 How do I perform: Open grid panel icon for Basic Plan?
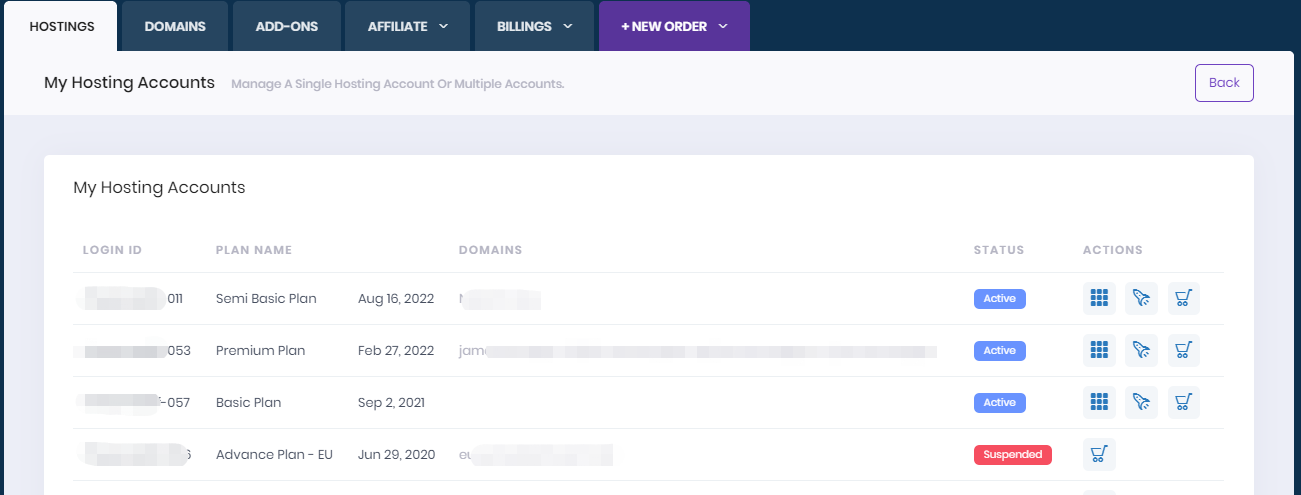[x=1099, y=402]
